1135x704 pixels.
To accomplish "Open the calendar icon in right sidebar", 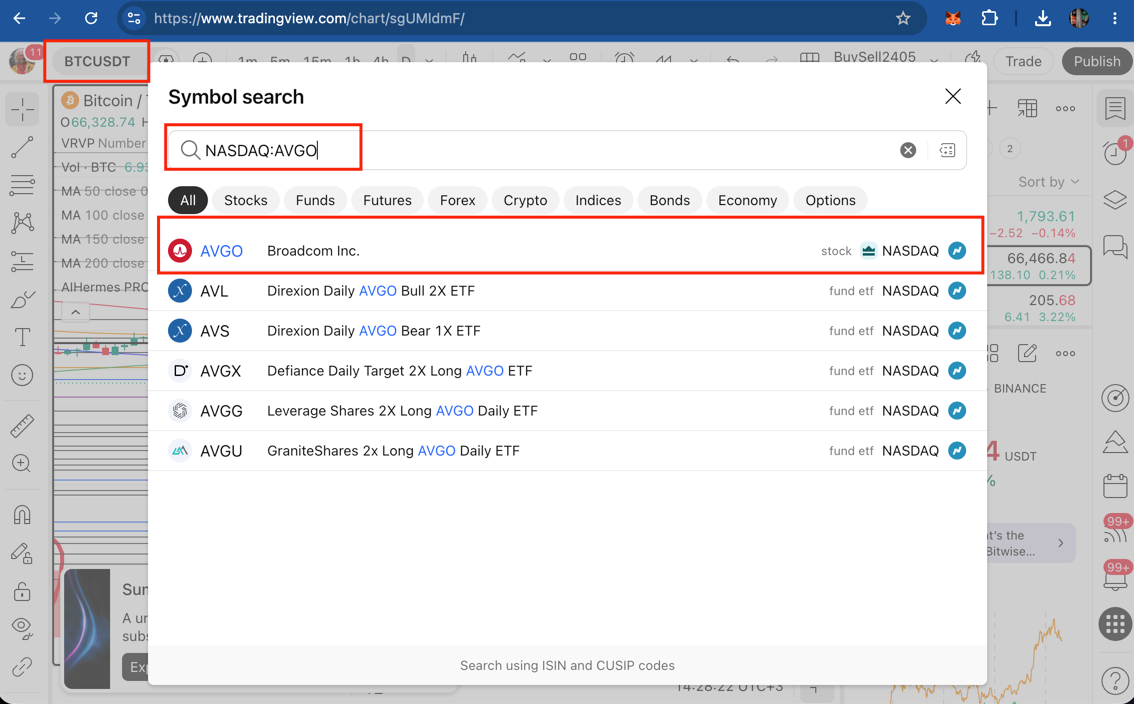I will tap(1115, 485).
